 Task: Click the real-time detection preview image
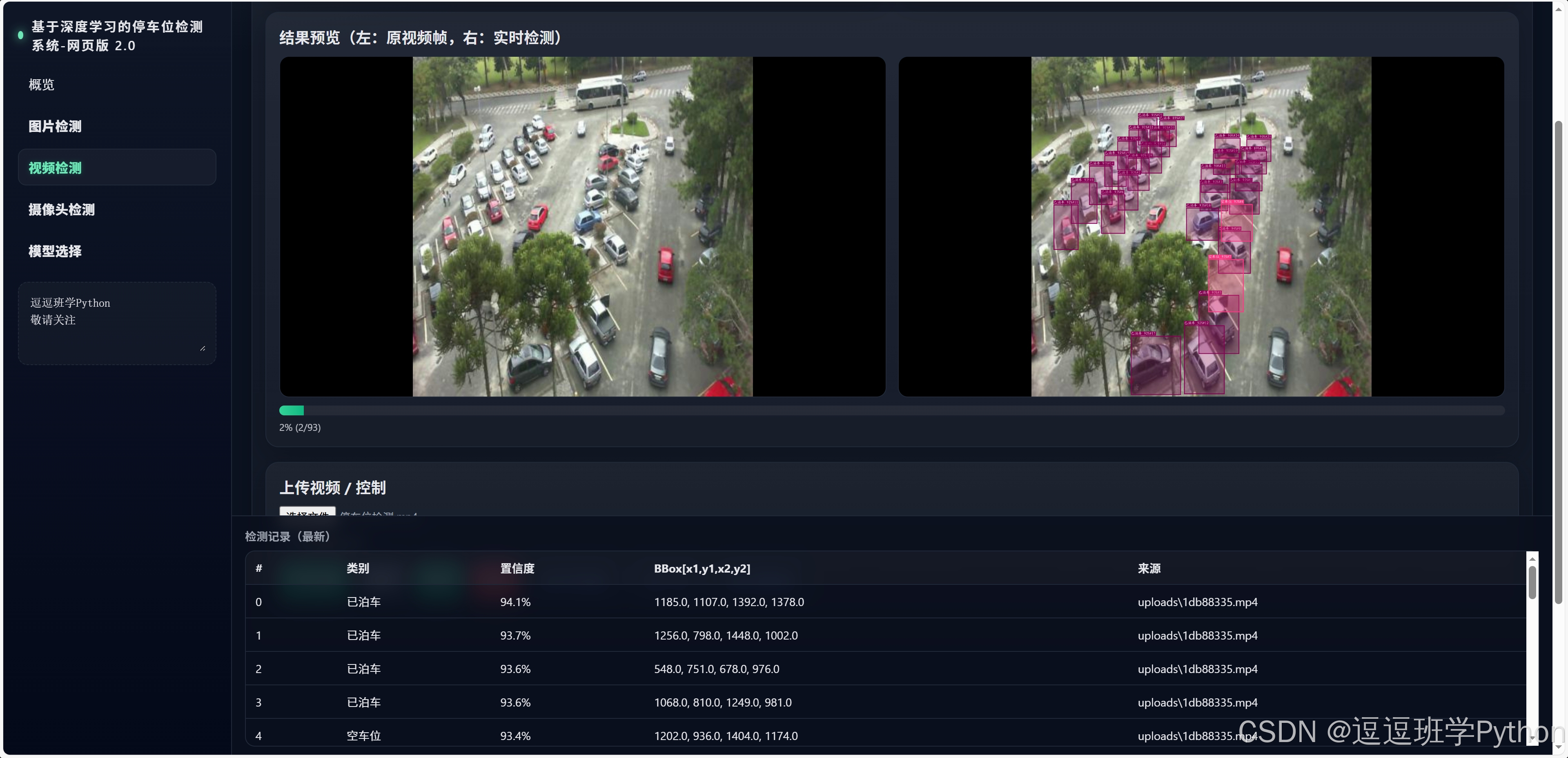pos(1201,227)
